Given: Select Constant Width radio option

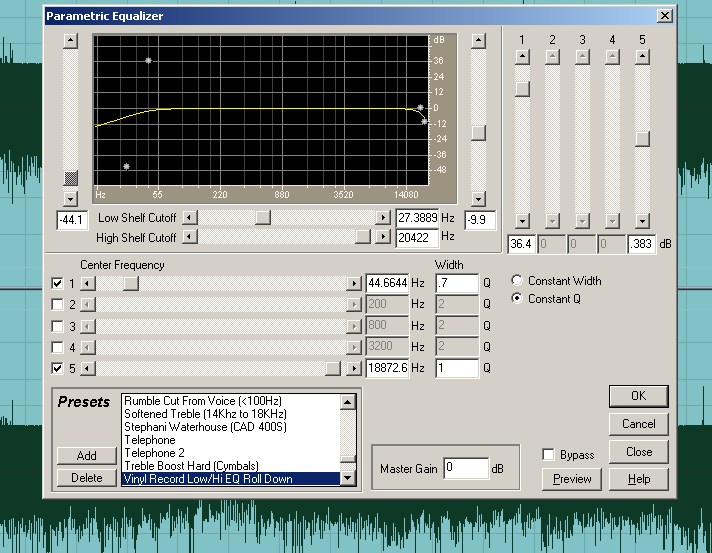Looking at the screenshot, I should [517, 281].
